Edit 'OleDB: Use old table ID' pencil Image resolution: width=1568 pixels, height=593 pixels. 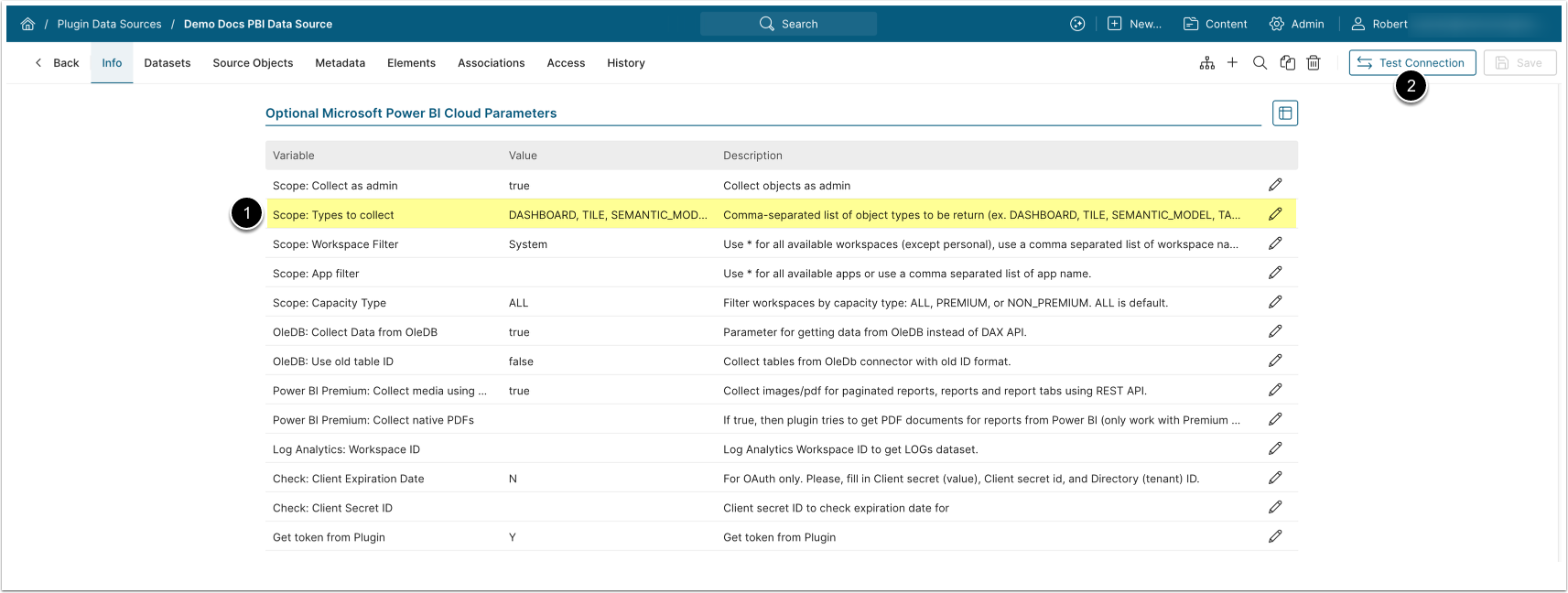pyautogui.click(x=1275, y=361)
